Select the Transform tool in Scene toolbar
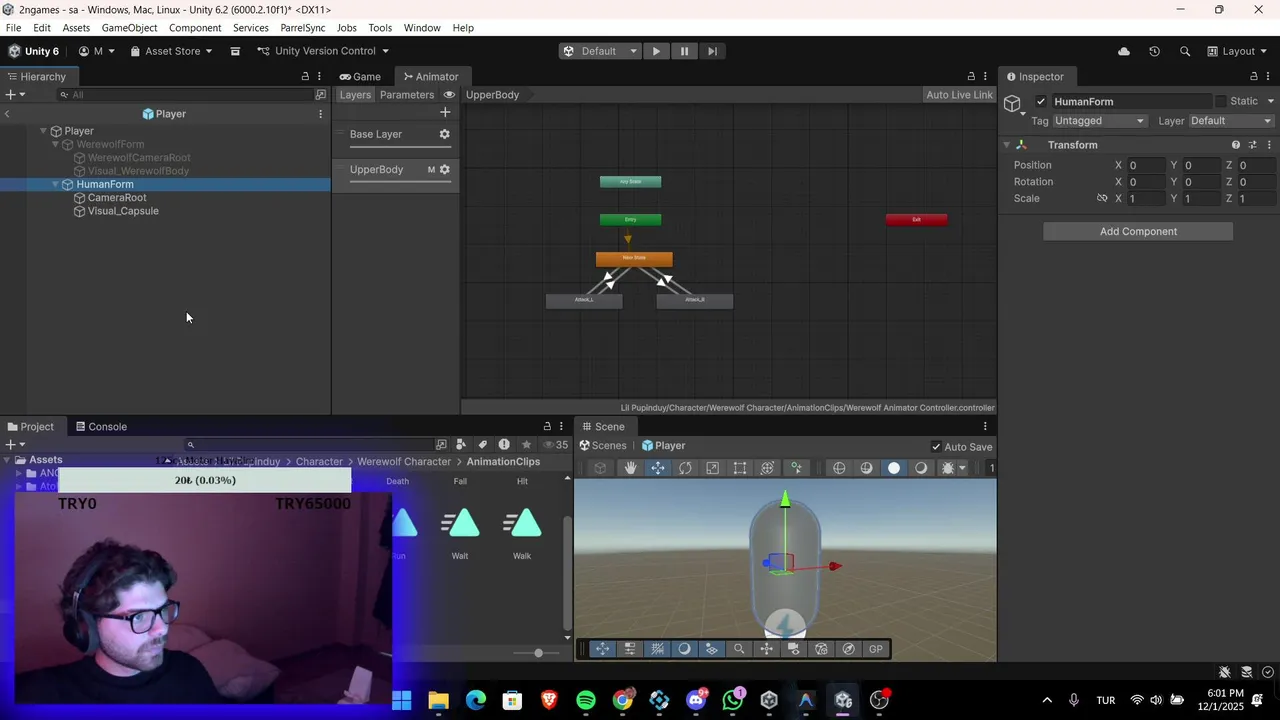The width and height of the screenshot is (1280, 720). tap(767, 468)
